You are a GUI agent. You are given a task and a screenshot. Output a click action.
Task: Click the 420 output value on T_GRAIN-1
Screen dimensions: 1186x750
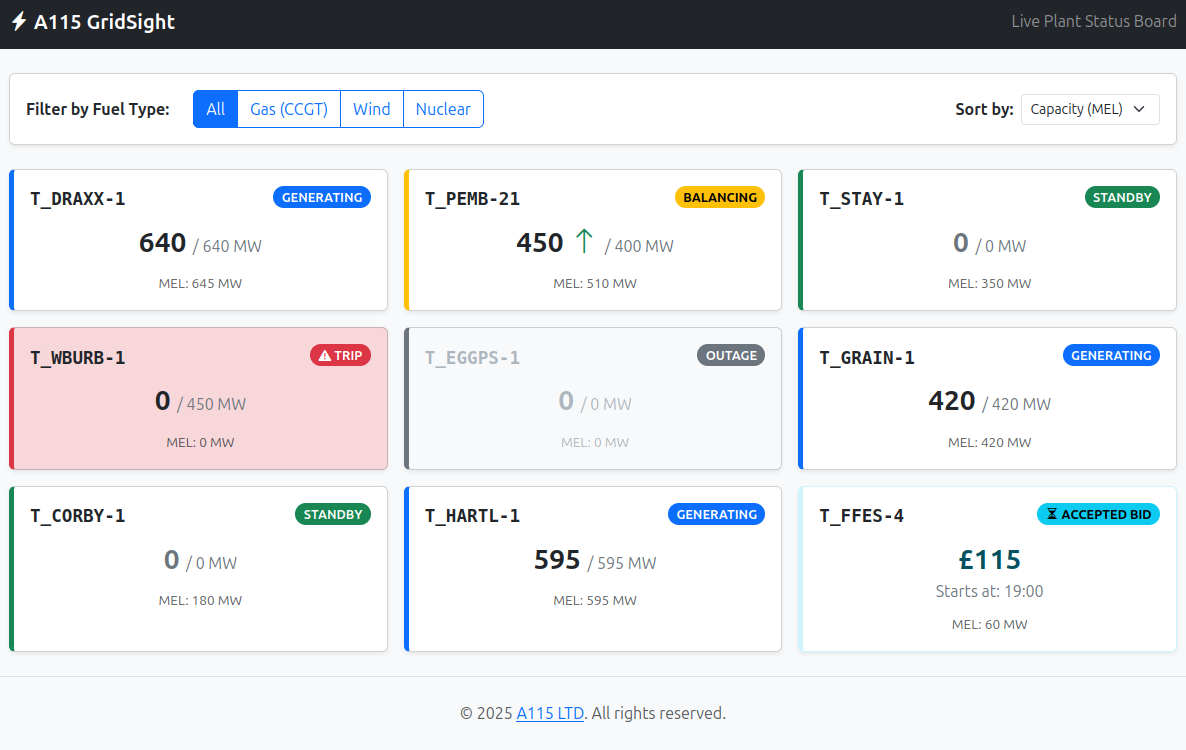(952, 401)
